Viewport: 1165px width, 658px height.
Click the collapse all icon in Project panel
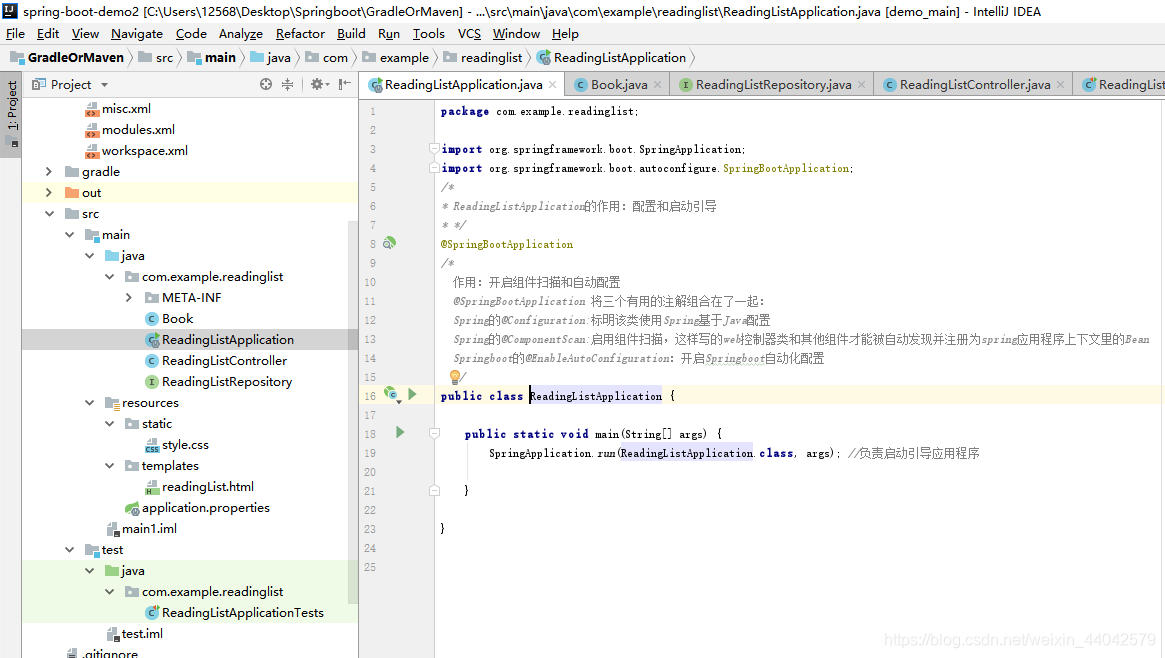click(x=288, y=85)
